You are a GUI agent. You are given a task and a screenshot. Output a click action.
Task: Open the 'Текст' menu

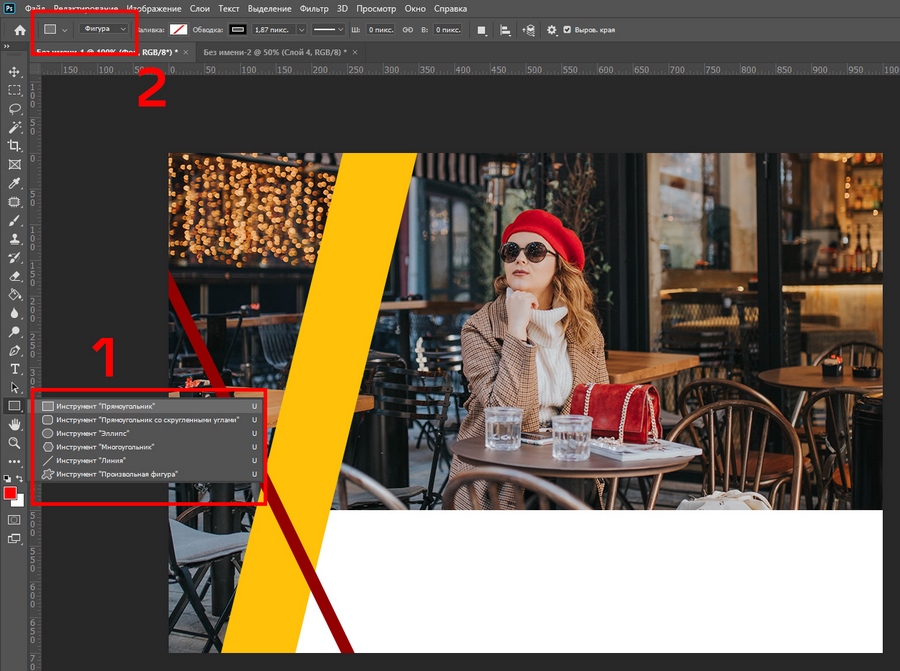coord(228,9)
